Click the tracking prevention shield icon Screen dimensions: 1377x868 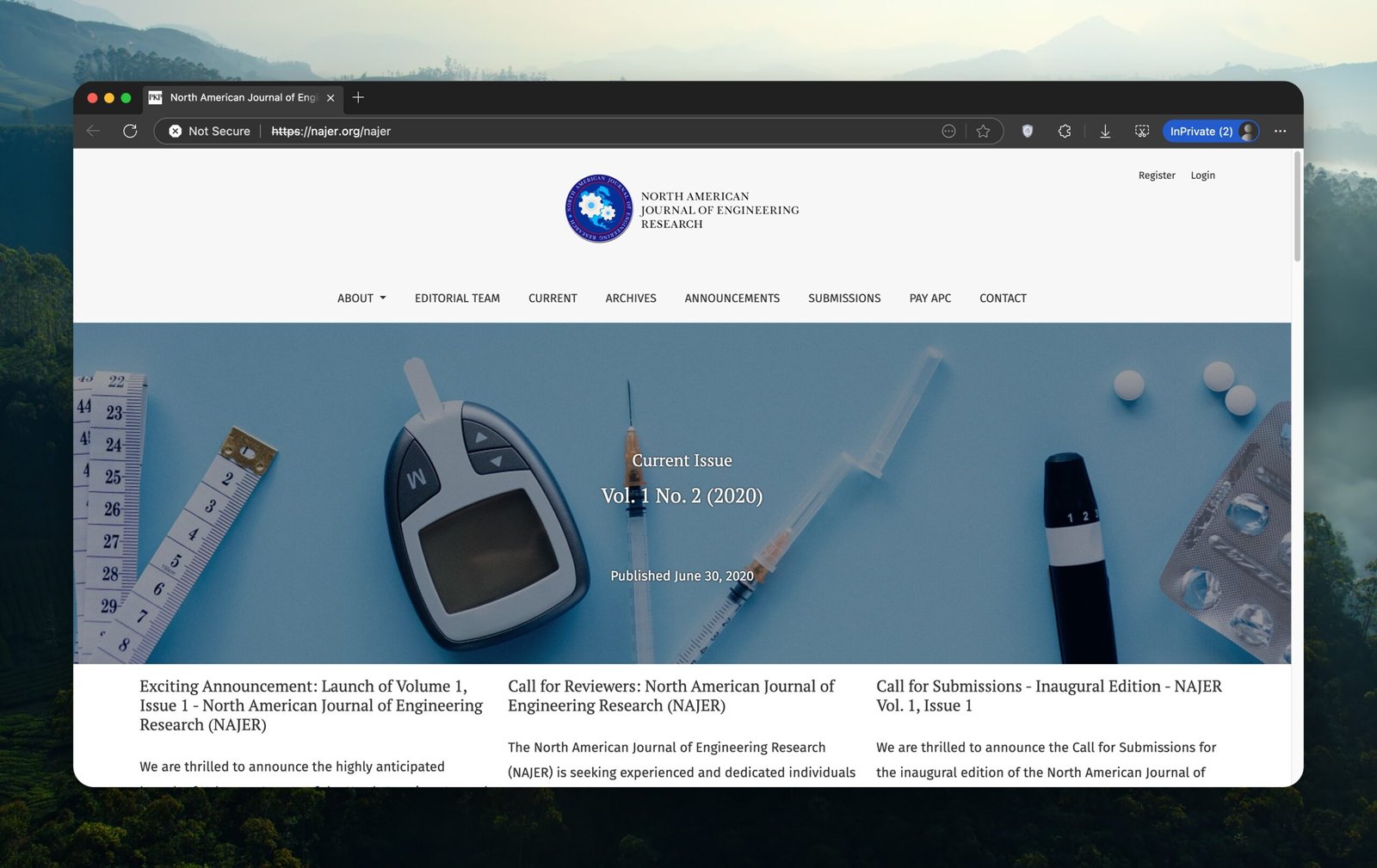coord(1027,131)
